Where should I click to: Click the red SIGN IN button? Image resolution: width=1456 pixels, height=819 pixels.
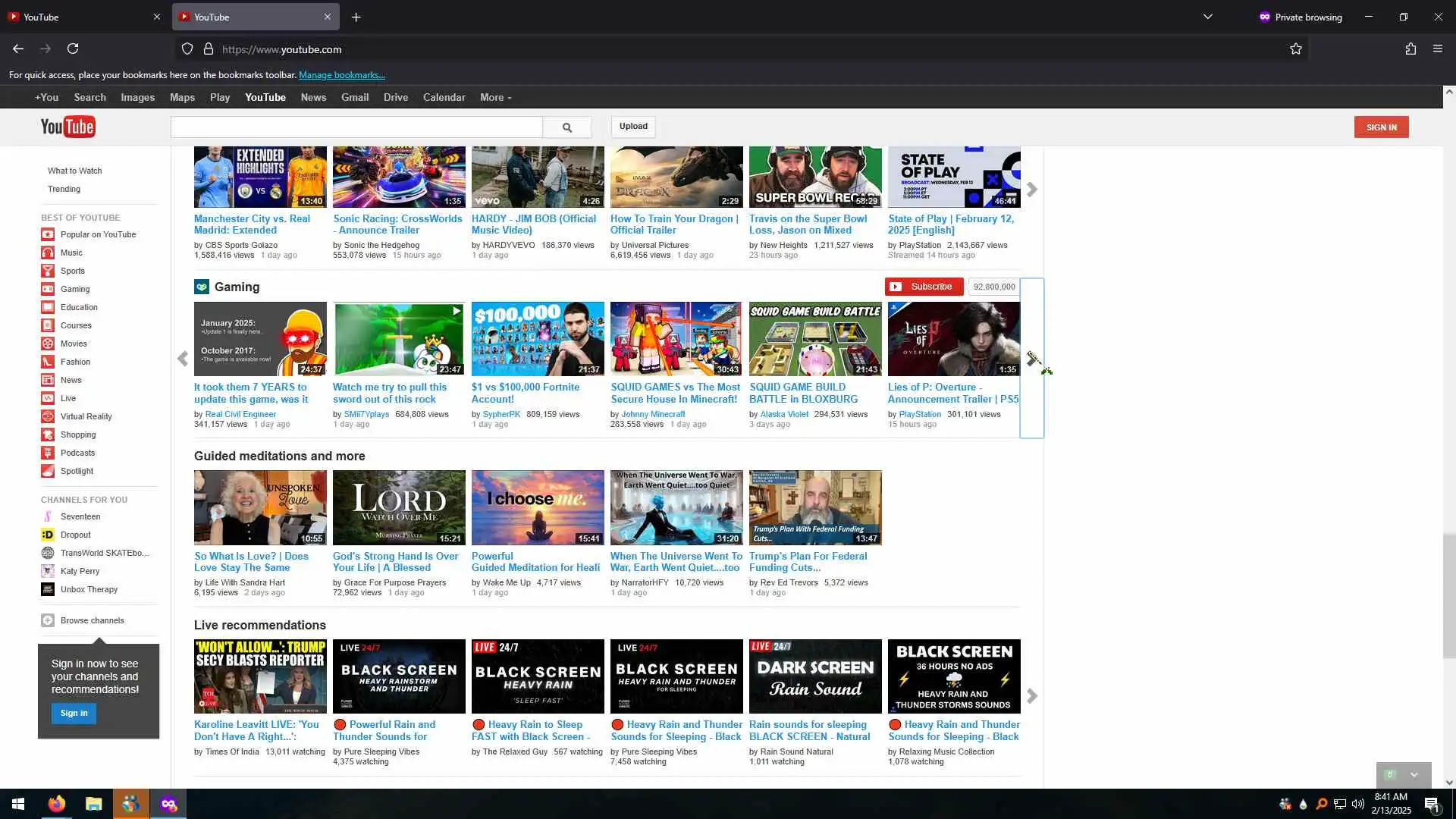tap(1381, 127)
